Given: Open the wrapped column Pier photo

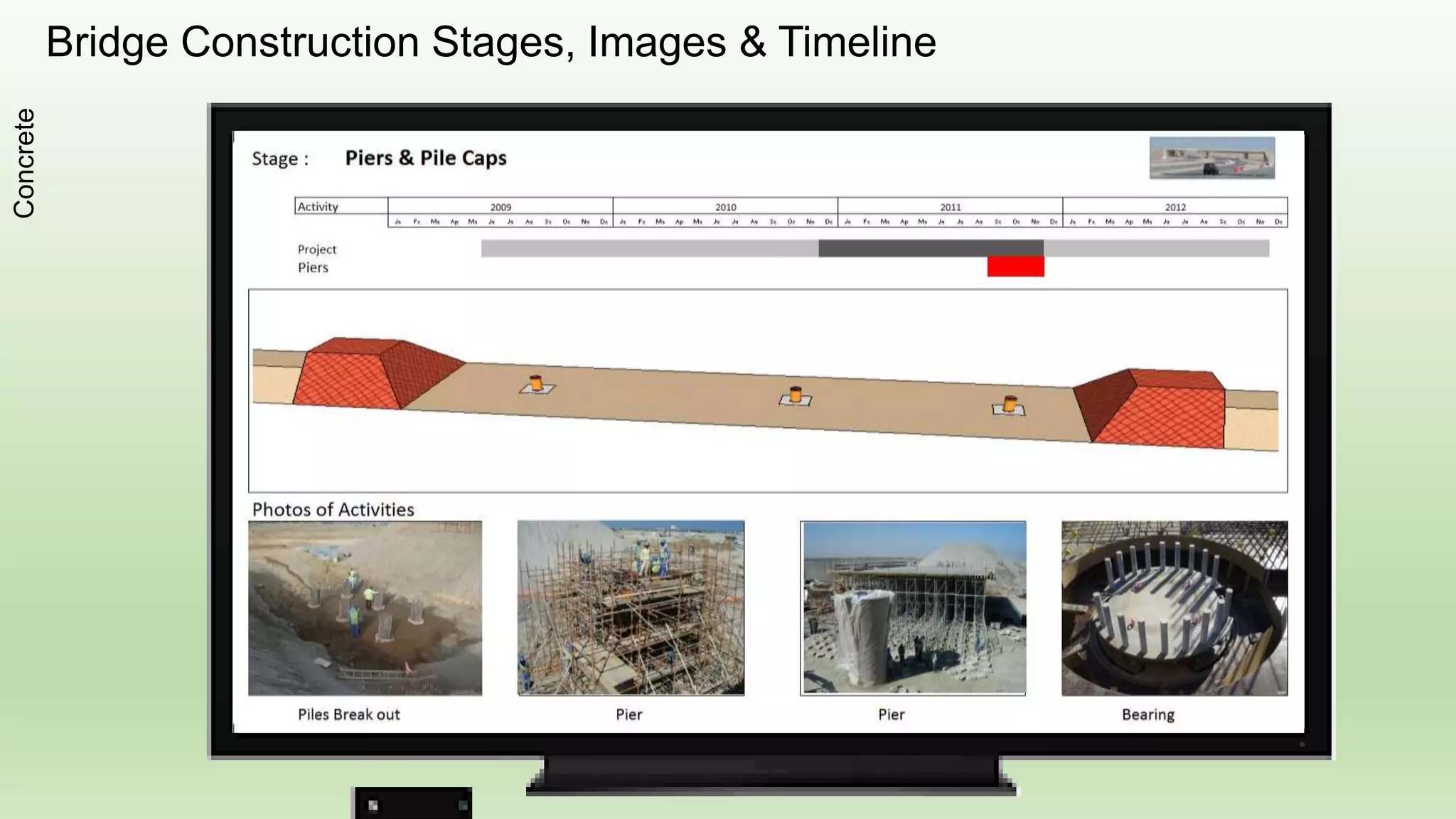Looking at the screenshot, I should tap(913, 608).
